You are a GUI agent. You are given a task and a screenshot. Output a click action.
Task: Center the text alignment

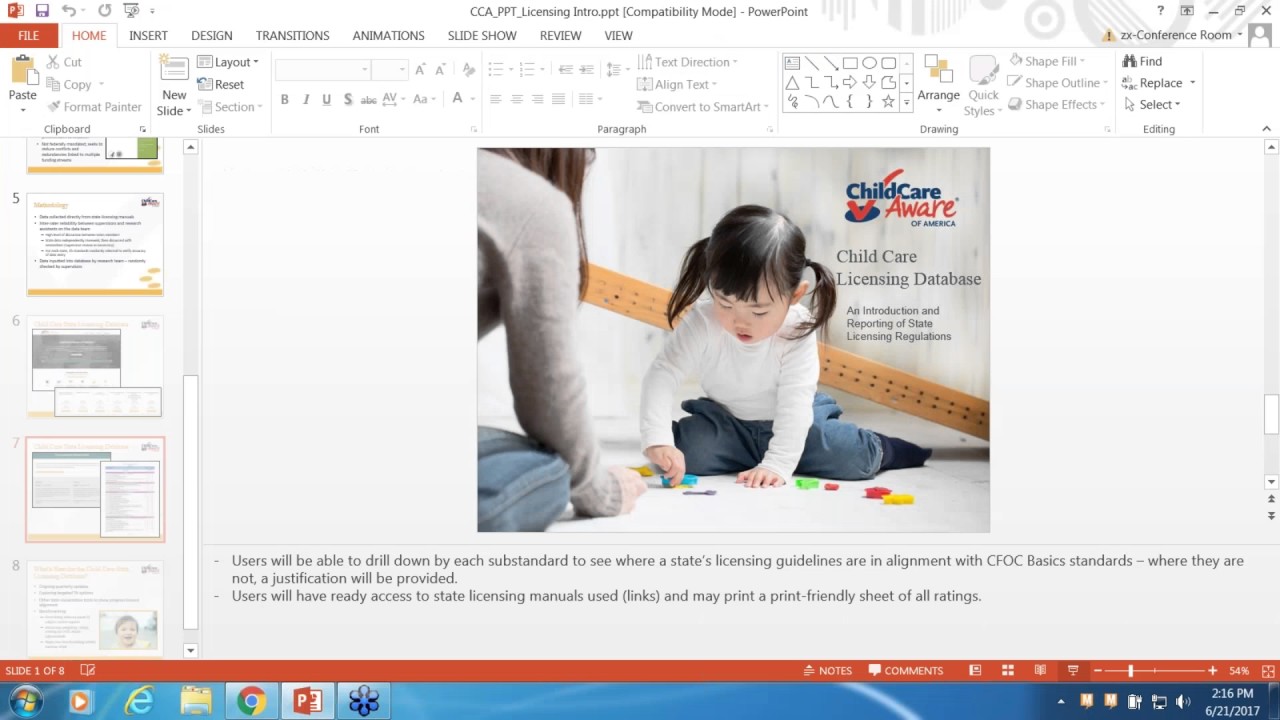click(x=516, y=99)
